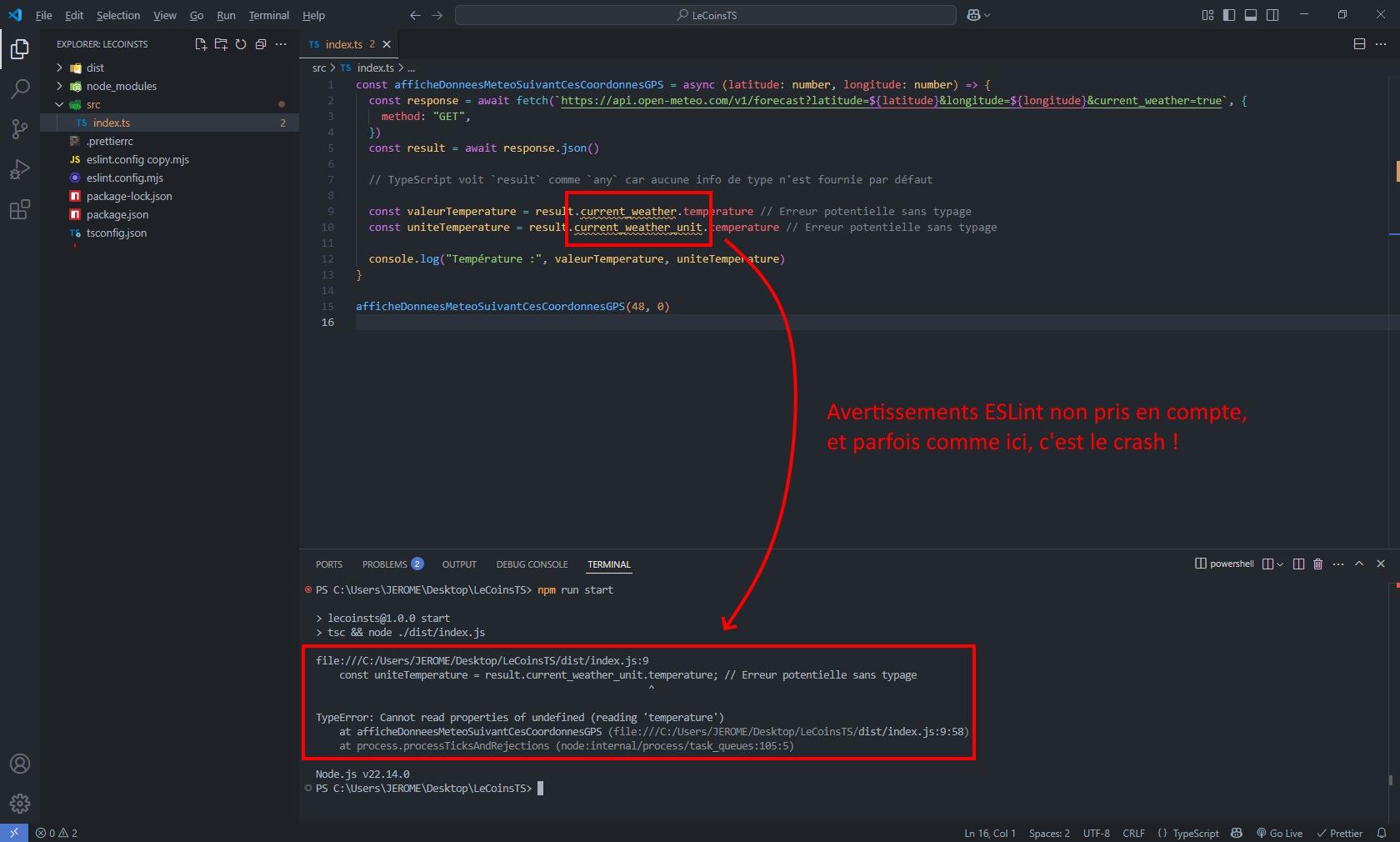Switch to the PORTS tab
The width and height of the screenshot is (1400, 842).
(x=329, y=564)
